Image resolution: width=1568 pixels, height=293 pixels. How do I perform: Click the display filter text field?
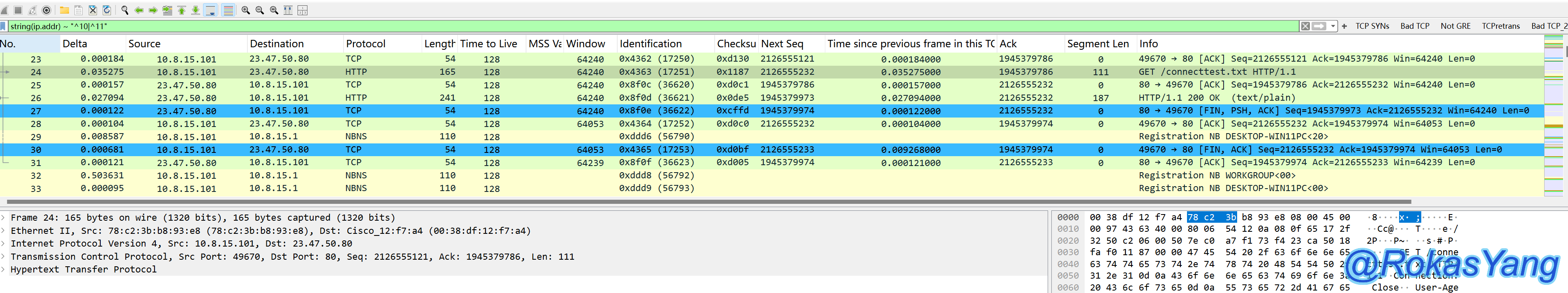pyautogui.click(x=609, y=26)
